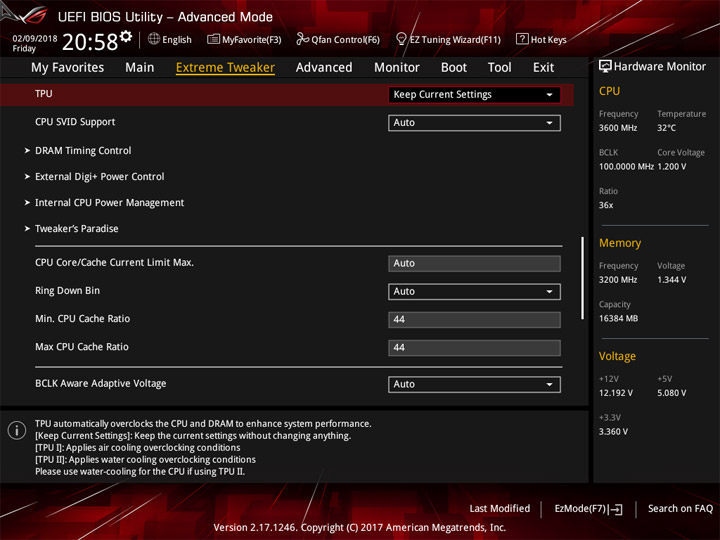Click +5V reading 5.080 V
Screen dimensions: 720x540
(671, 393)
